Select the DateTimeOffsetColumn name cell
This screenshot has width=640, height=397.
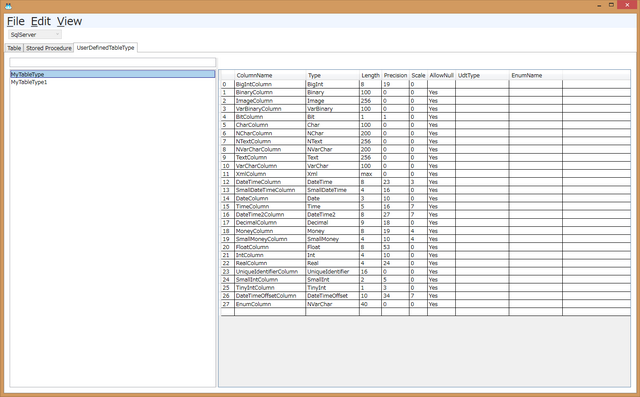[270, 296]
